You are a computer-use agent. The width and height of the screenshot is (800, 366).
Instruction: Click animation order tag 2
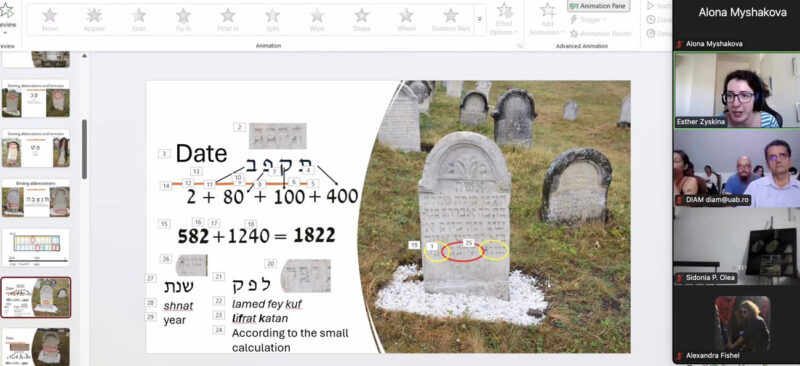coord(240,127)
